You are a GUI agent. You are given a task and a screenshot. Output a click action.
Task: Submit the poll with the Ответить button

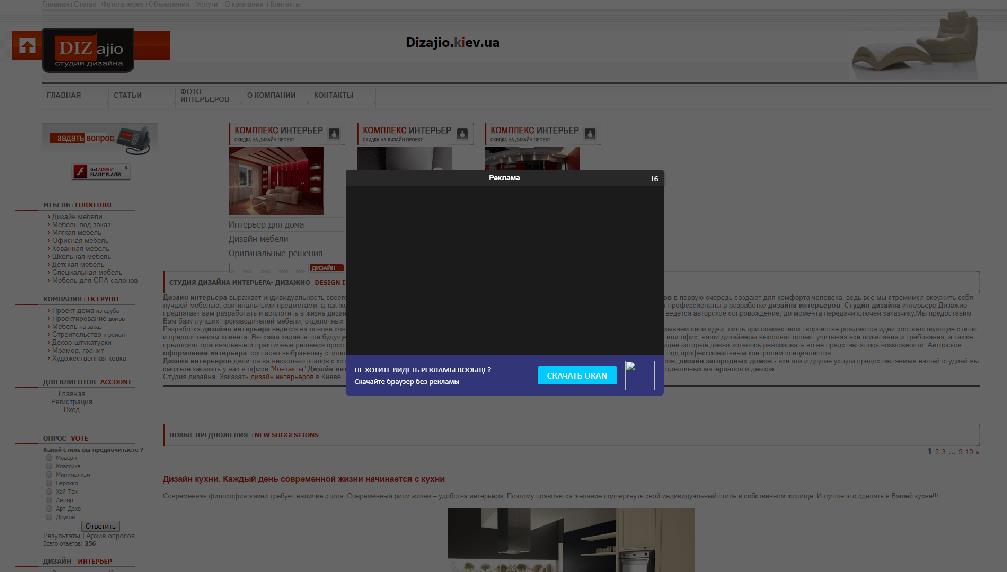tap(100, 526)
